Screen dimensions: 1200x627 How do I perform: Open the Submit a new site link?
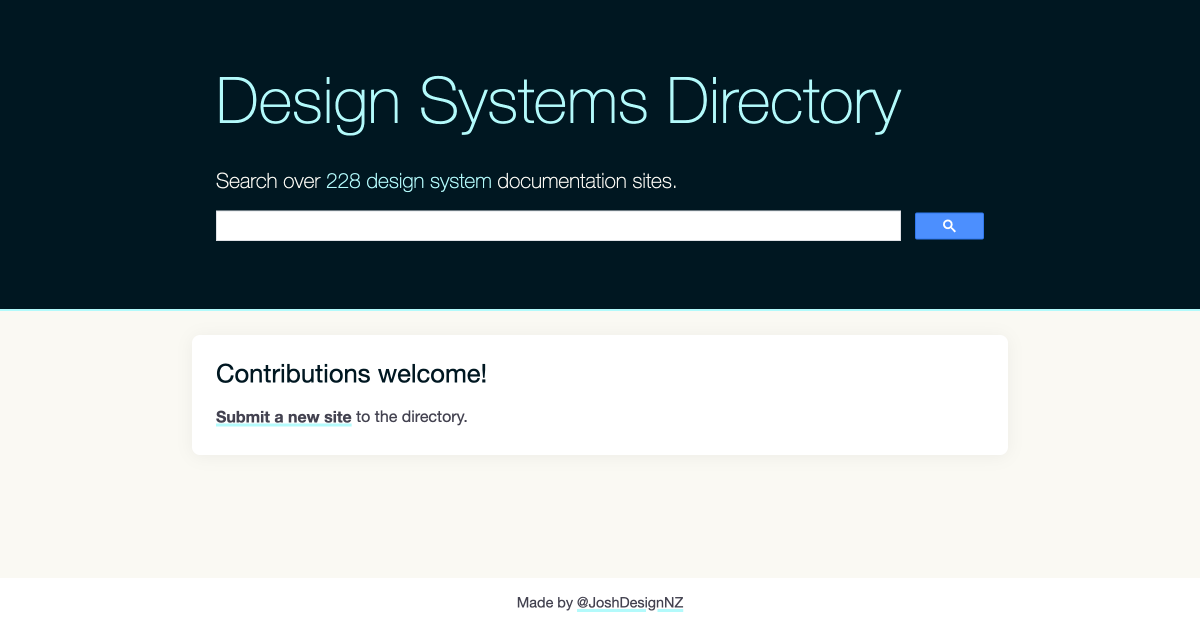[x=283, y=417]
